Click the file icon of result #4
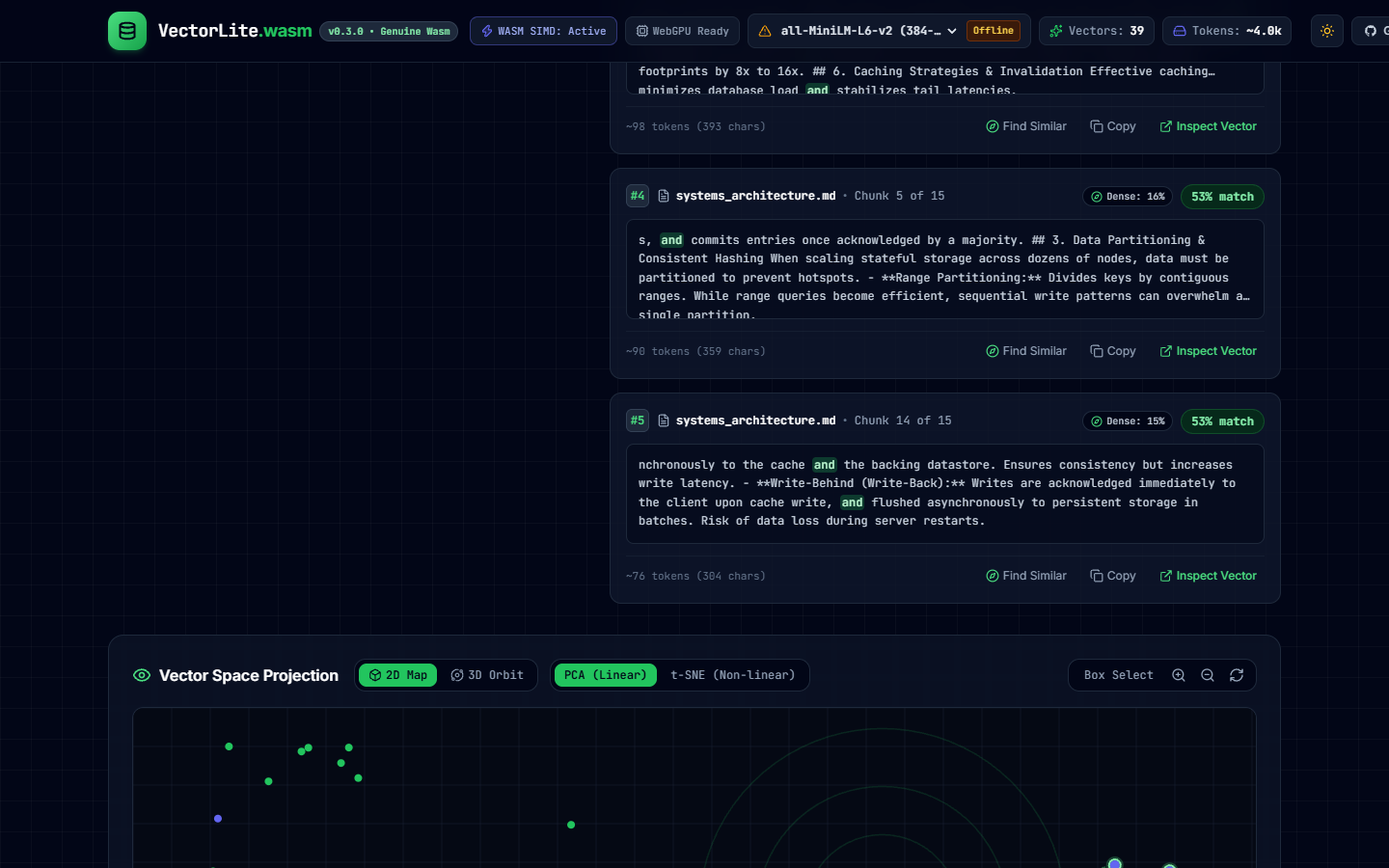This screenshot has height=868, width=1389. point(664,196)
